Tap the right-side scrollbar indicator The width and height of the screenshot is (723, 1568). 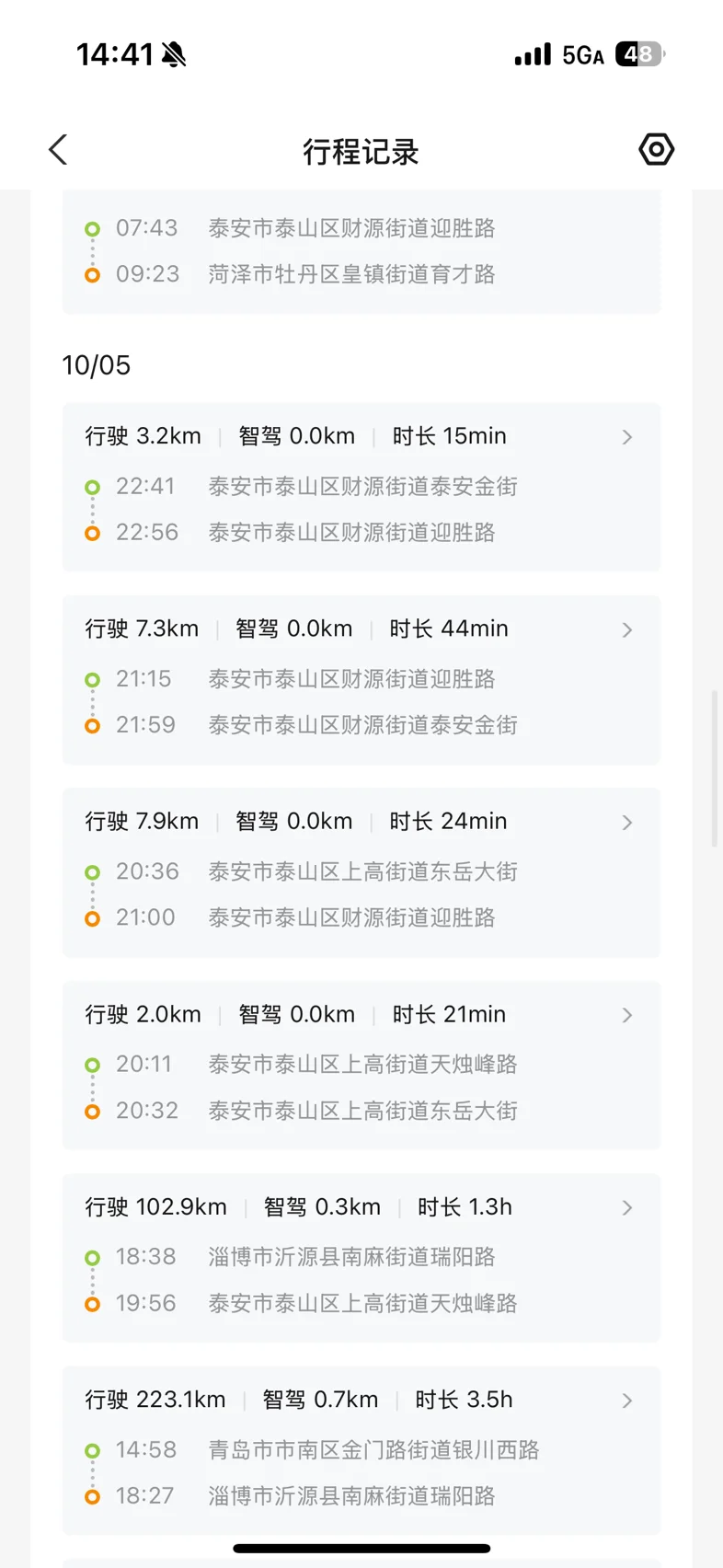[x=715, y=768]
